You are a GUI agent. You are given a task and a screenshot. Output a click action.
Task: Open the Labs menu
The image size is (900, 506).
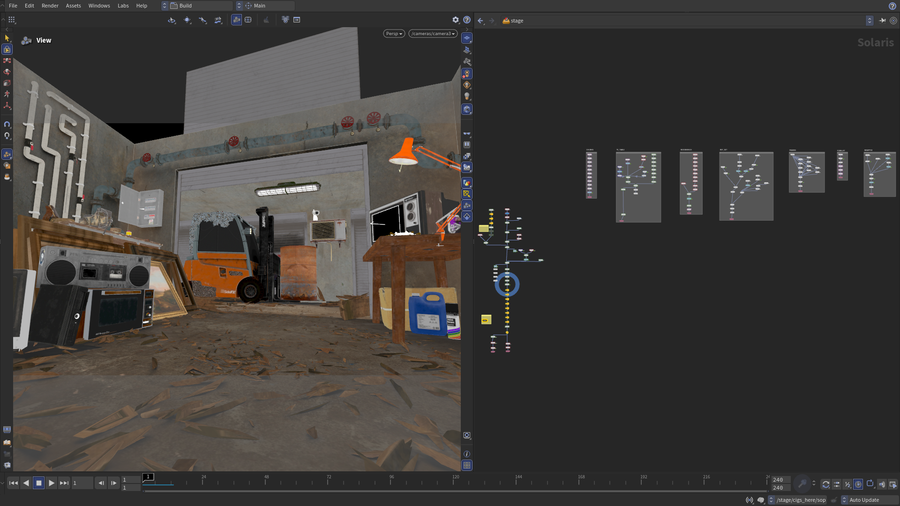(123, 6)
